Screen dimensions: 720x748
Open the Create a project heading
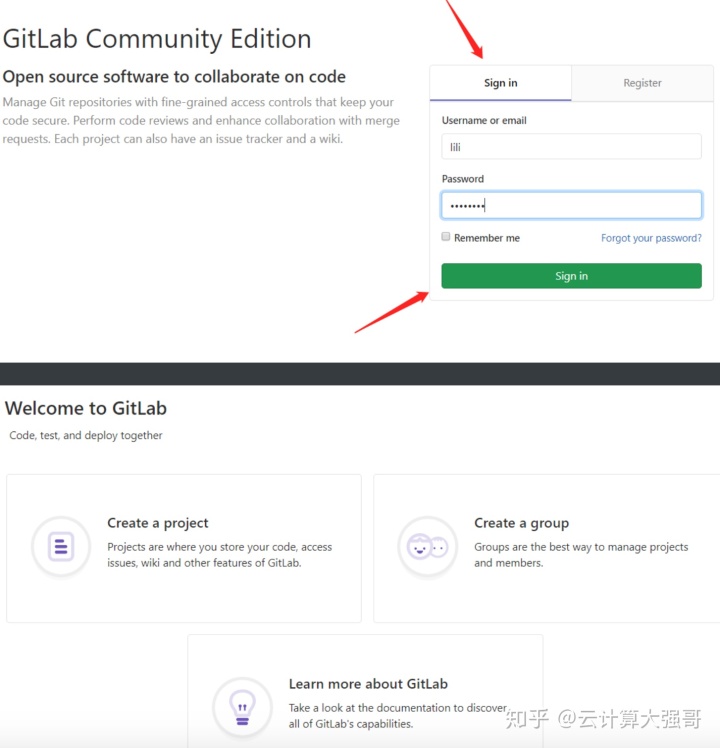157,523
